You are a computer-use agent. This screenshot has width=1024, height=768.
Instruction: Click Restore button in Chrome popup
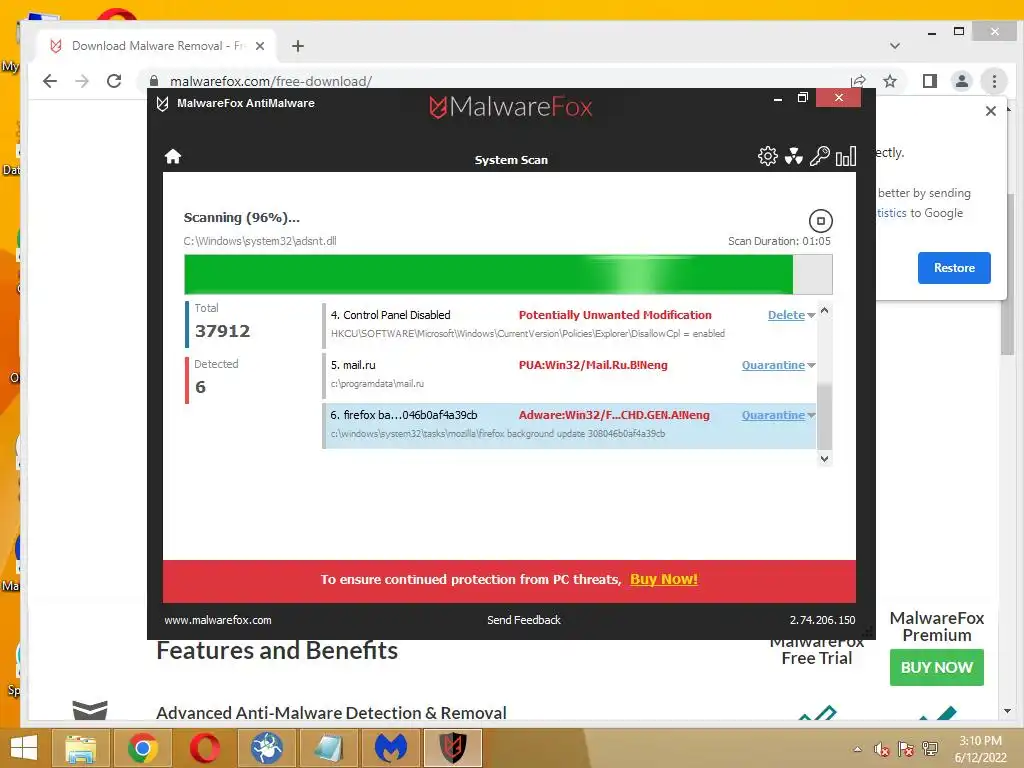pos(954,268)
